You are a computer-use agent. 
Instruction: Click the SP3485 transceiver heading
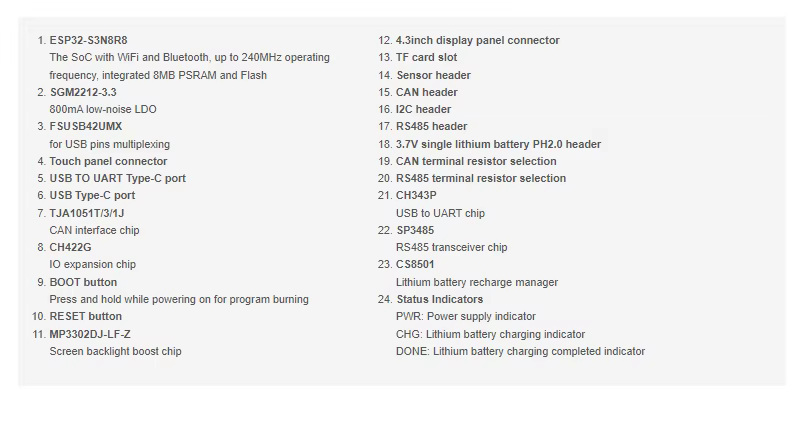tap(415, 230)
